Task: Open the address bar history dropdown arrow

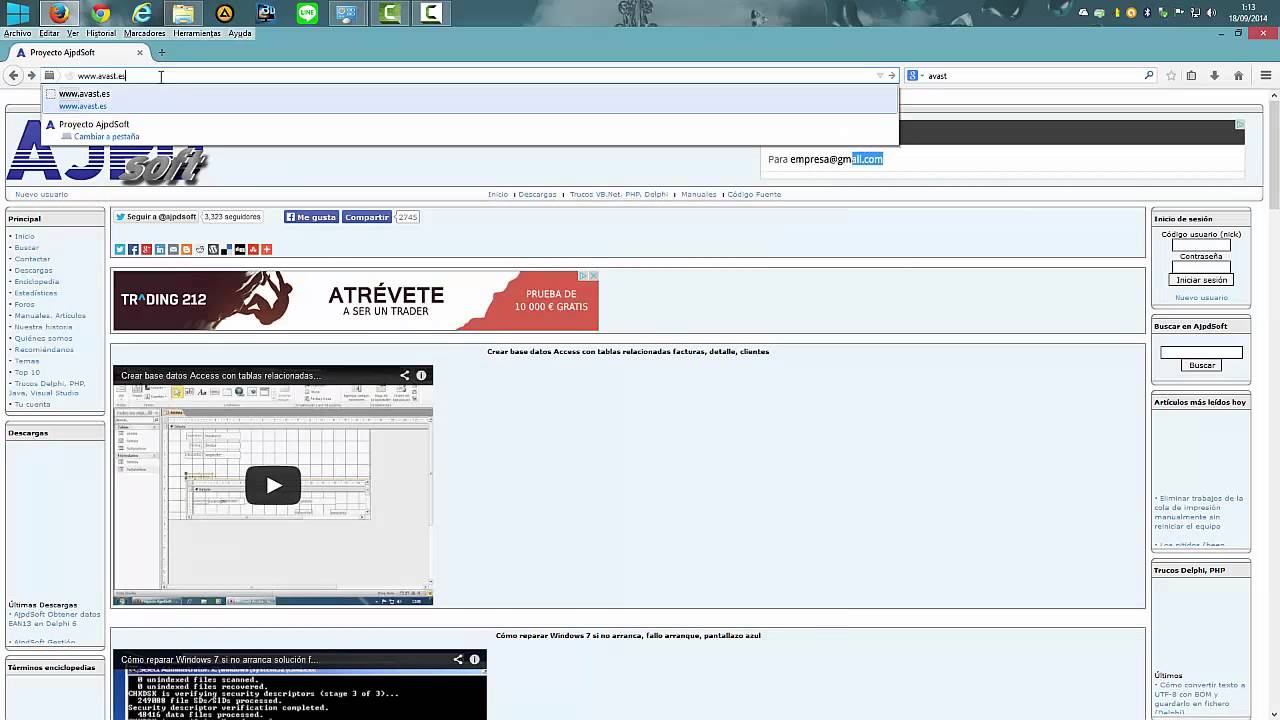Action: (x=880, y=75)
